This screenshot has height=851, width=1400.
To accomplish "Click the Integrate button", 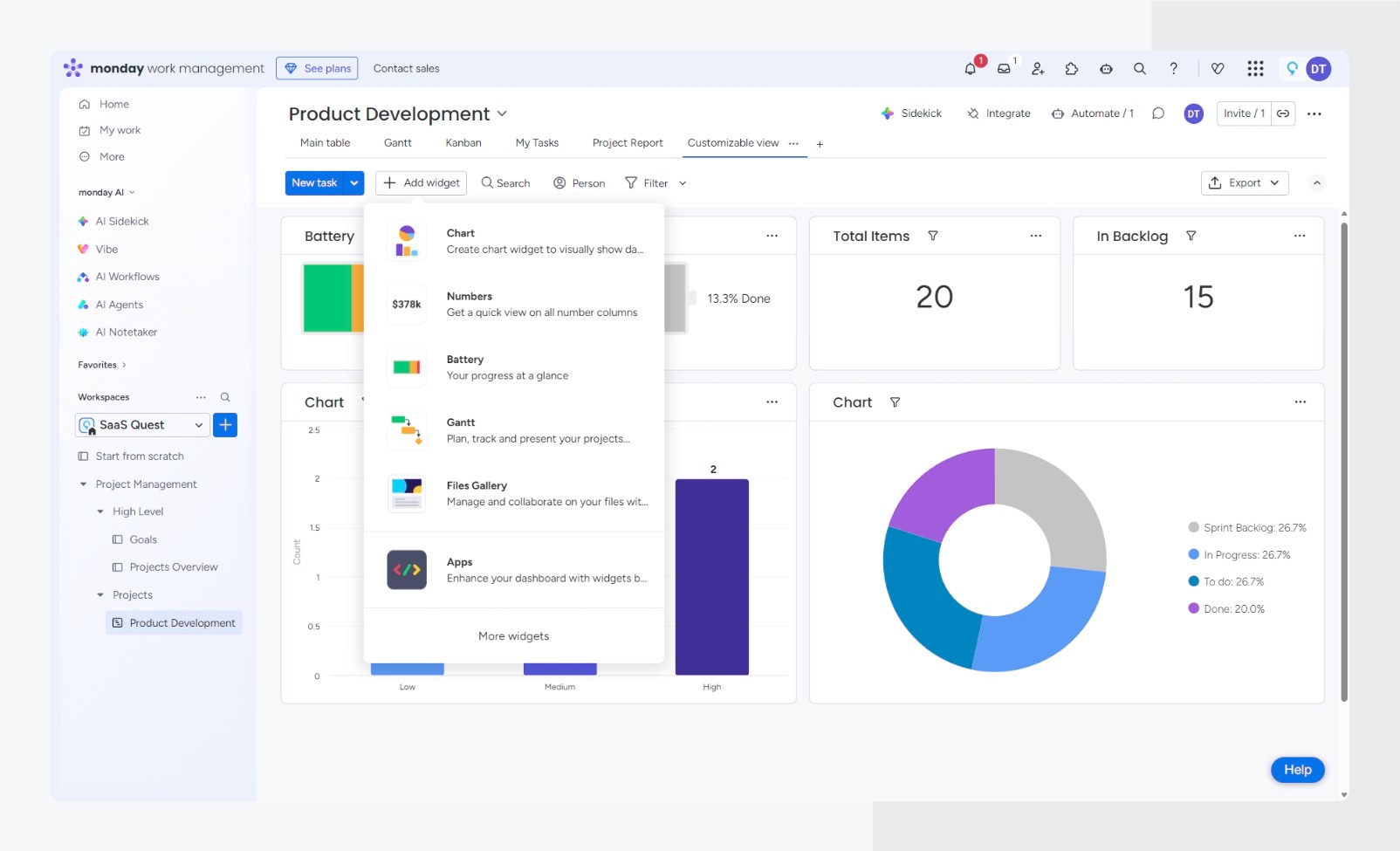I will 999,113.
